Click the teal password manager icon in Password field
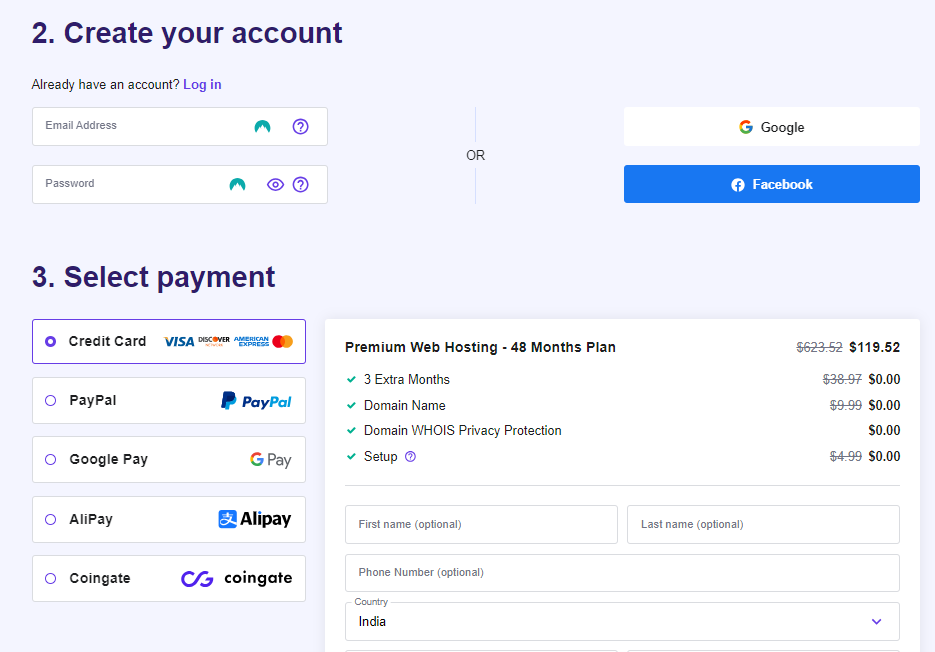 237,185
